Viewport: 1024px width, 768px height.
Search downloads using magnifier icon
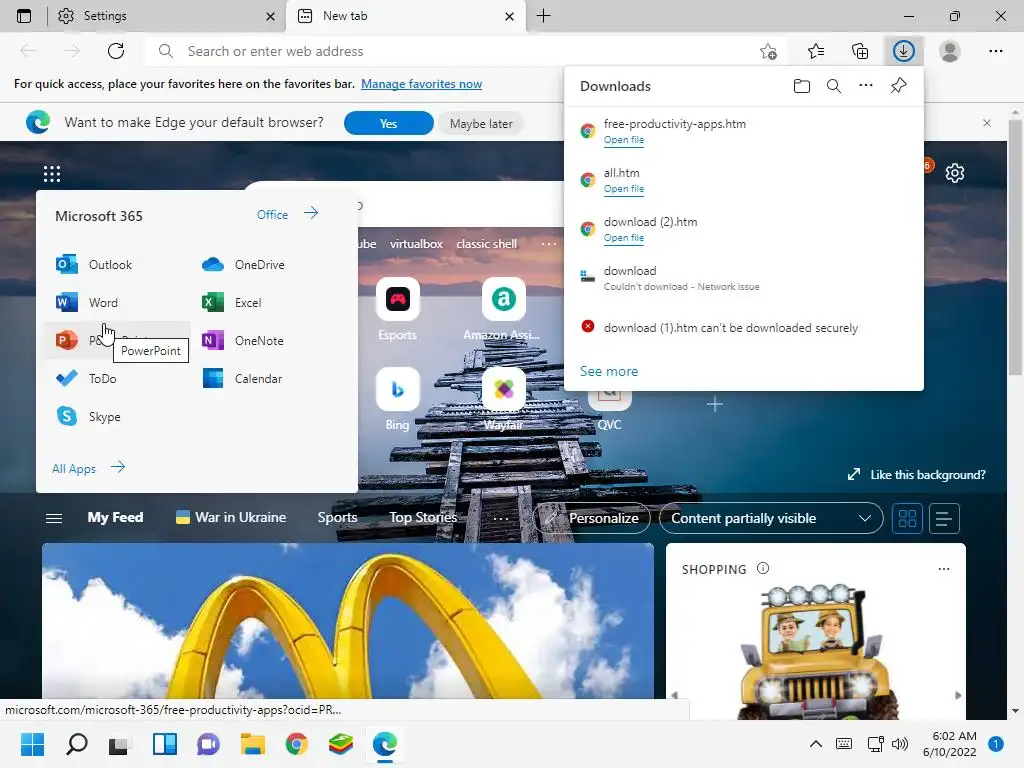(x=834, y=86)
